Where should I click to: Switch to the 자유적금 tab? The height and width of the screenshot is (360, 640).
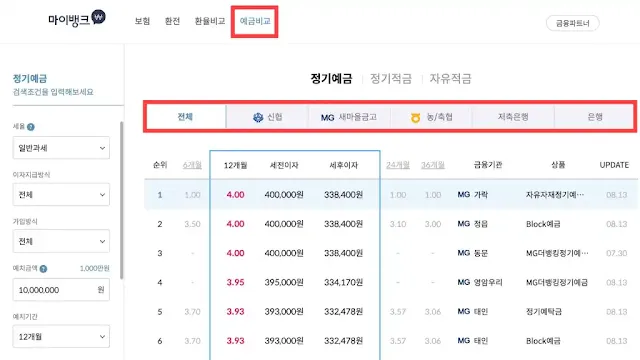coord(451,78)
